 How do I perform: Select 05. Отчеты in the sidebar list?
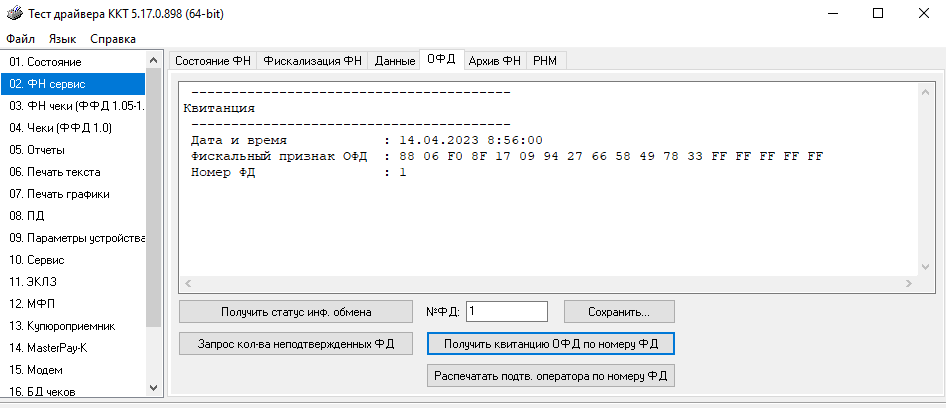click(x=72, y=150)
